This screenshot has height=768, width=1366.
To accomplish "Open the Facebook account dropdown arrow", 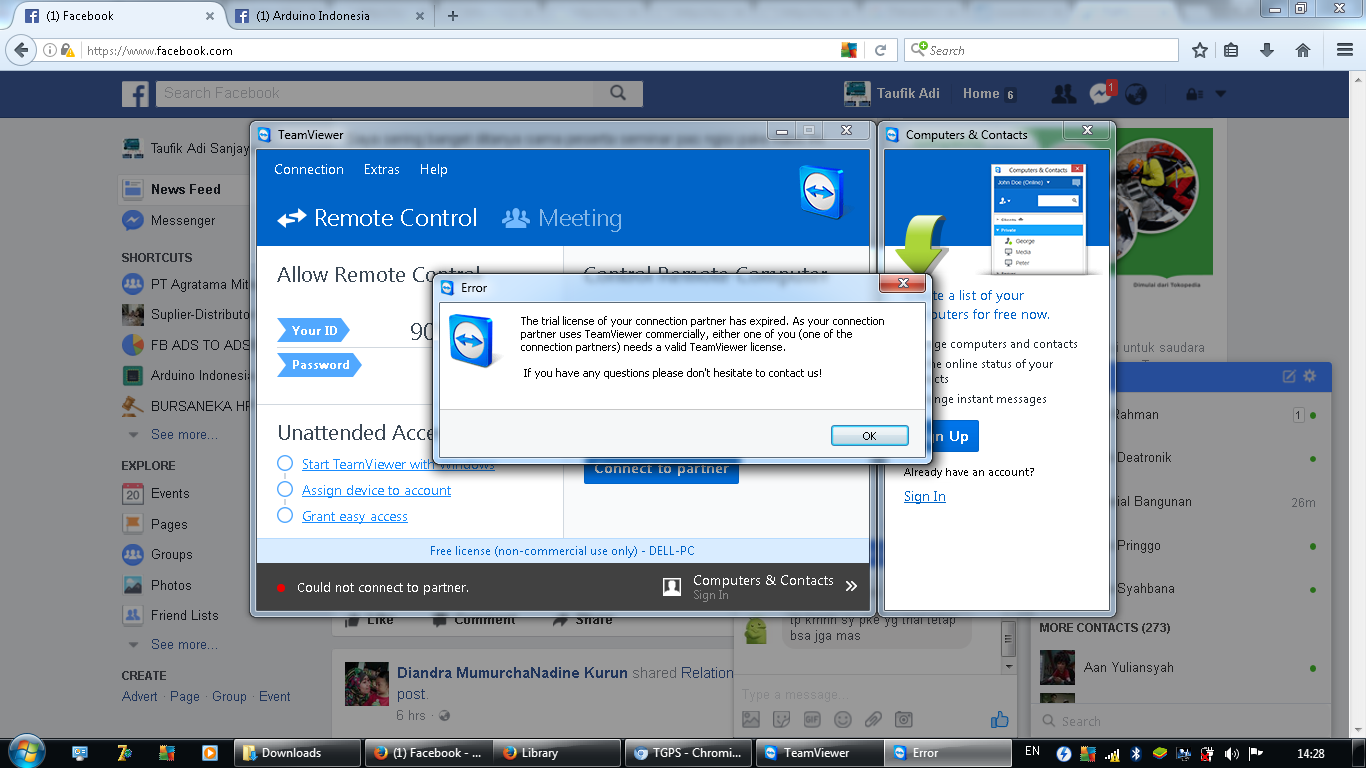I will [1220, 95].
